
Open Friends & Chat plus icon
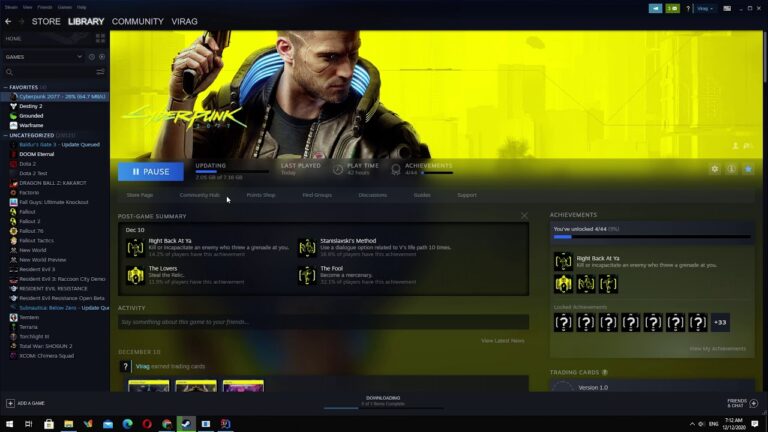click(754, 403)
